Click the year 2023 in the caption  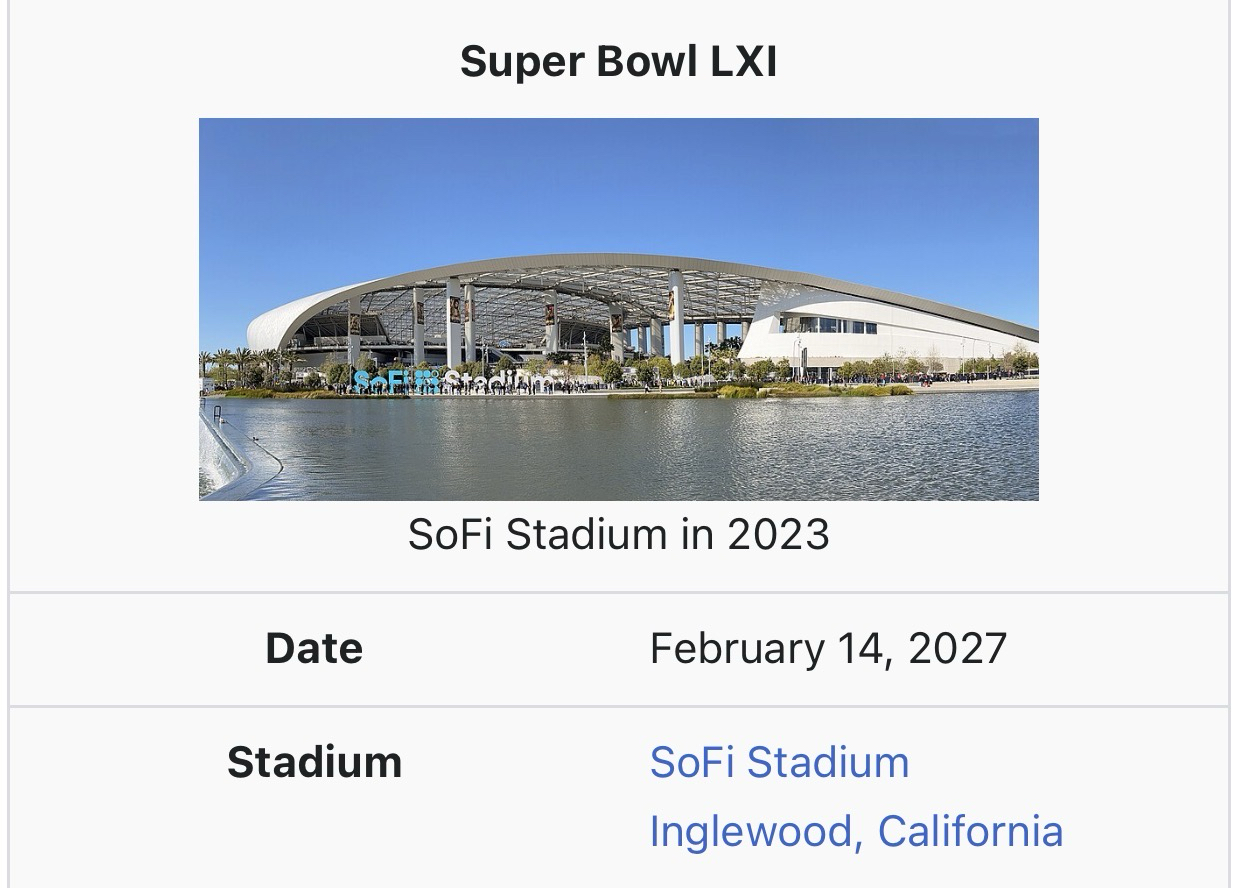tap(778, 535)
